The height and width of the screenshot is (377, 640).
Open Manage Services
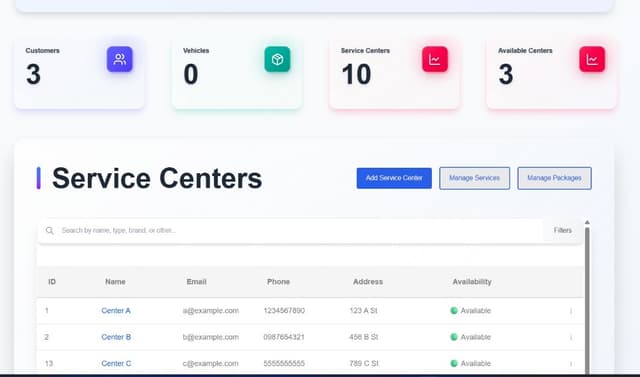[x=474, y=178]
